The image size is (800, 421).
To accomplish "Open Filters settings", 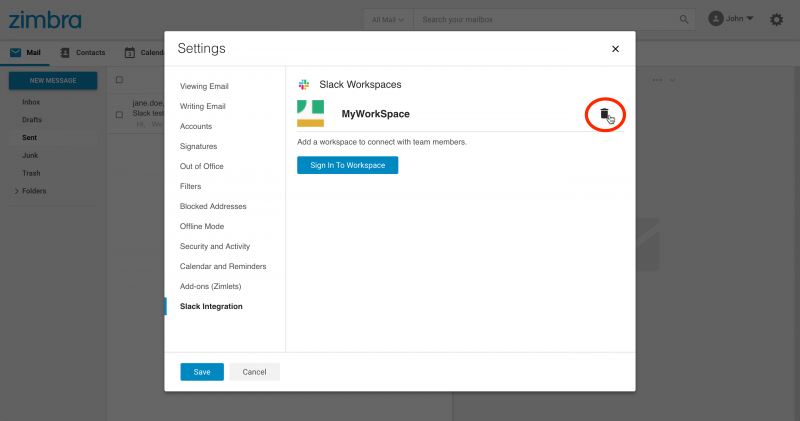I will point(190,186).
